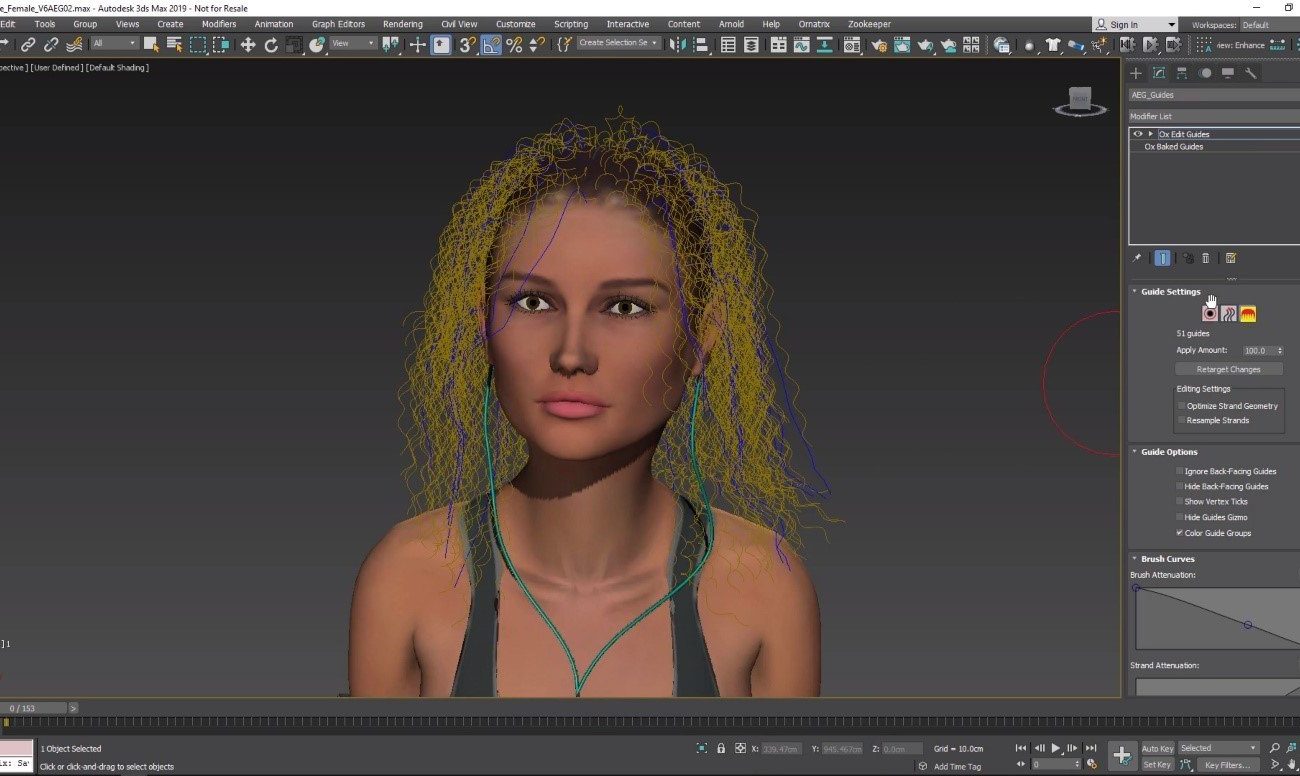The height and width of the screenshot is (776, 1300).
Task: Choose the Select Object arrow tool
Action: (151, 44)
